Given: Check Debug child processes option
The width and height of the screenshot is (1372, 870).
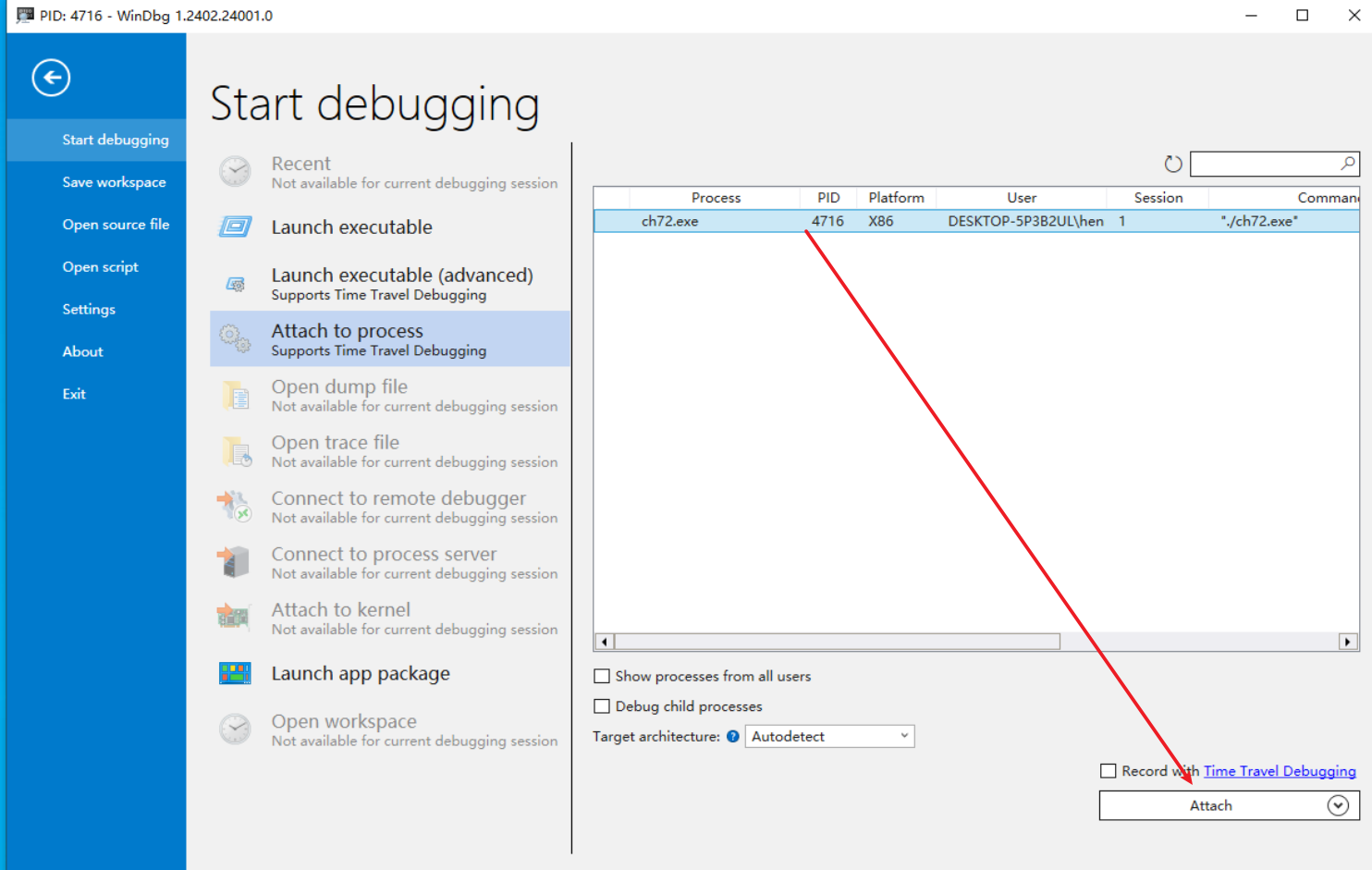Looking at the screenshot, I should pyautogui.click(x=602, y=706).
